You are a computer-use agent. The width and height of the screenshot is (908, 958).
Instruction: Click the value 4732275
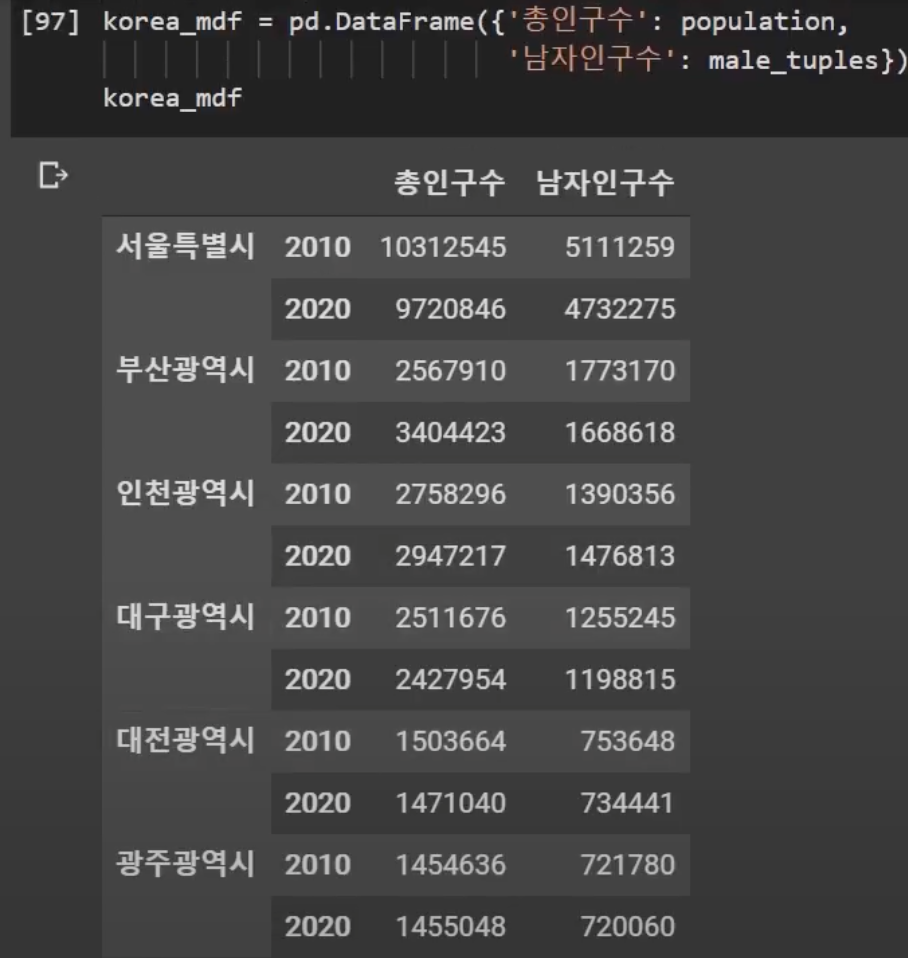coord(620,309)
